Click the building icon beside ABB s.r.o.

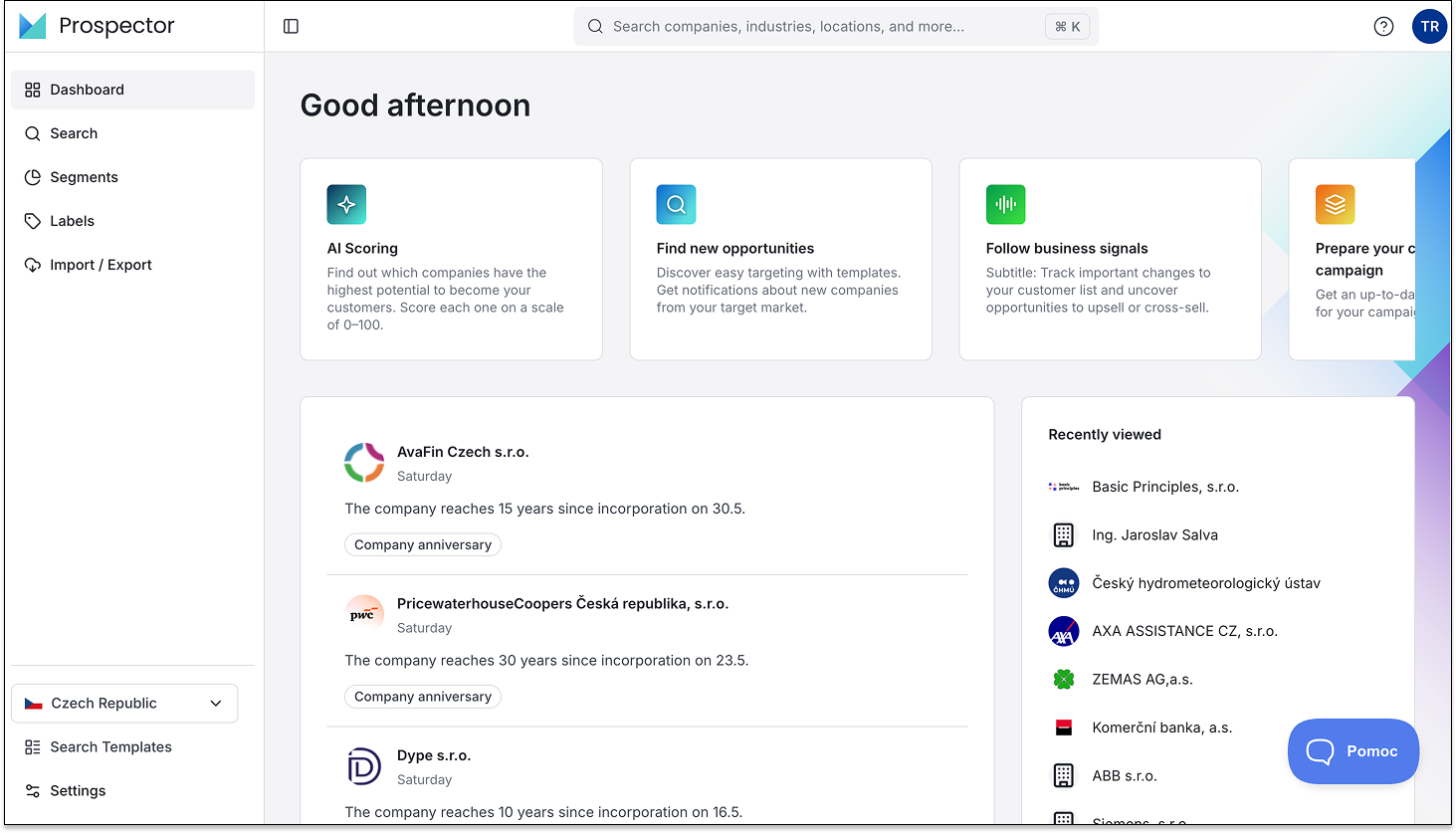coord(1064,775)
